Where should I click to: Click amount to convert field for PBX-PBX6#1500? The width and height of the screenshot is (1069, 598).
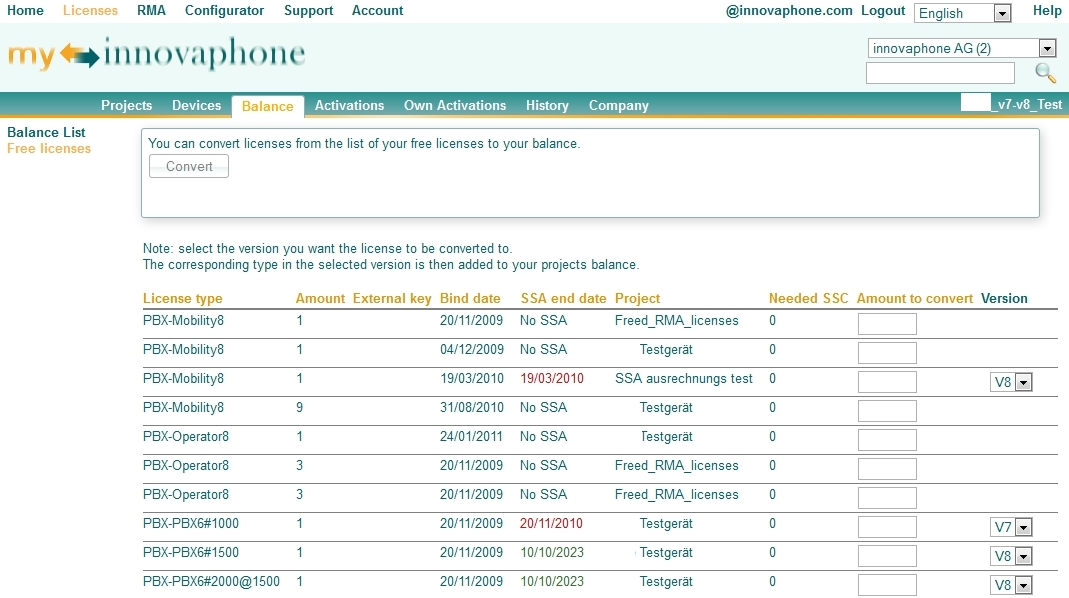pos(887,556)
